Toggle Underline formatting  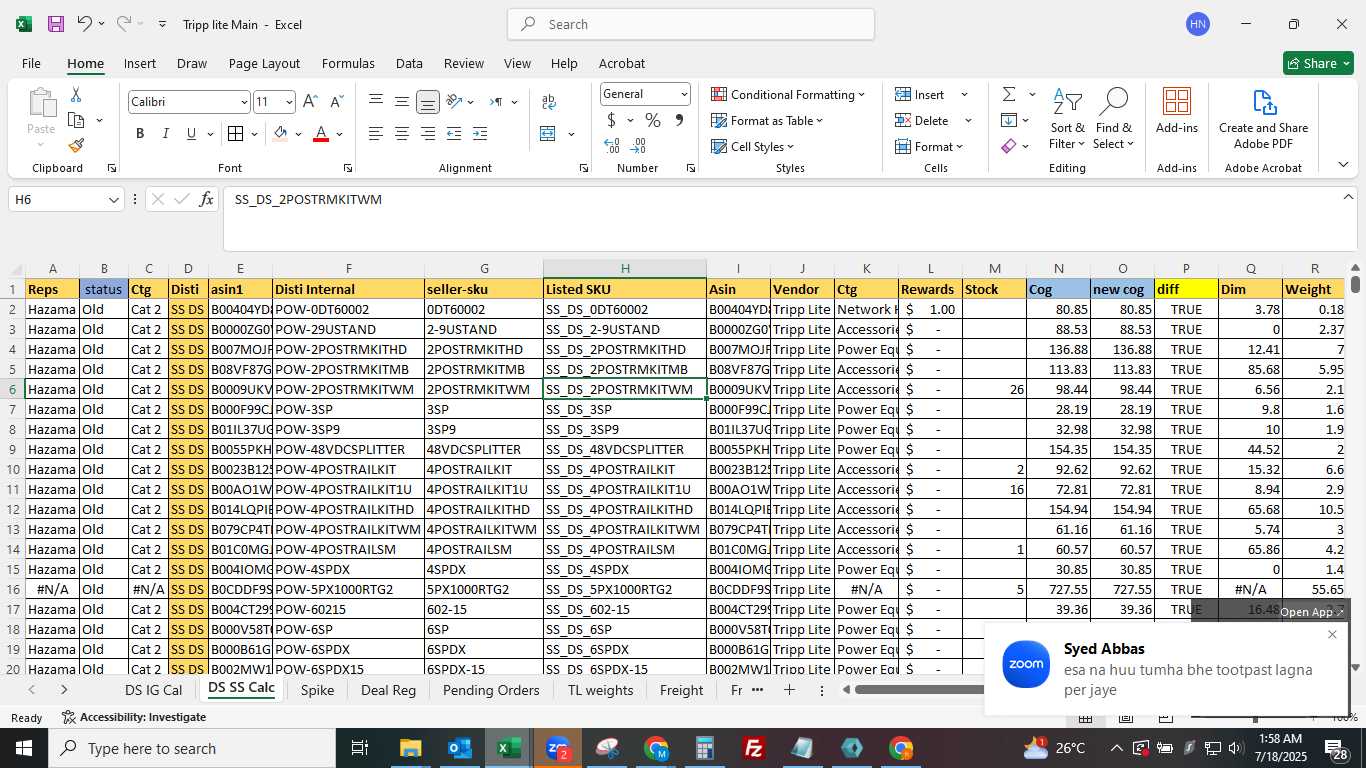(191, 134)
